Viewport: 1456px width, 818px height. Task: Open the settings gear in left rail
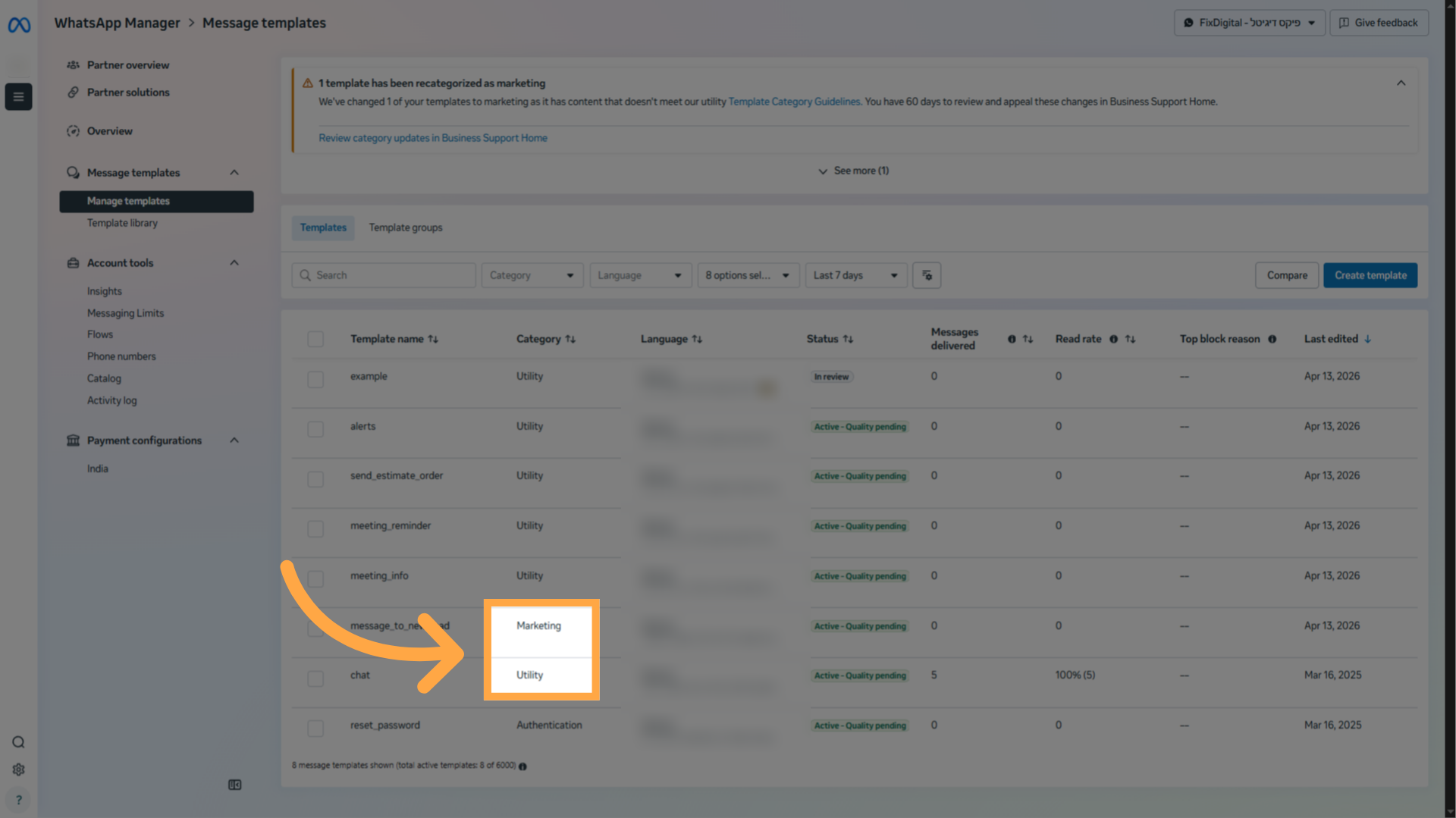point(18,769)
